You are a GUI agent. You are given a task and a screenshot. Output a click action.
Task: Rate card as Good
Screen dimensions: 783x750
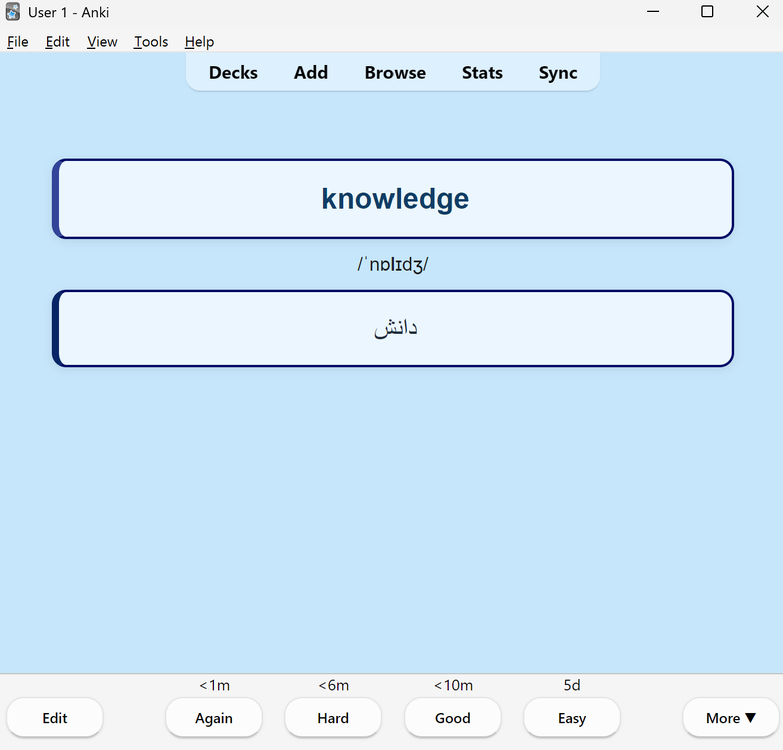coord(452,718)
